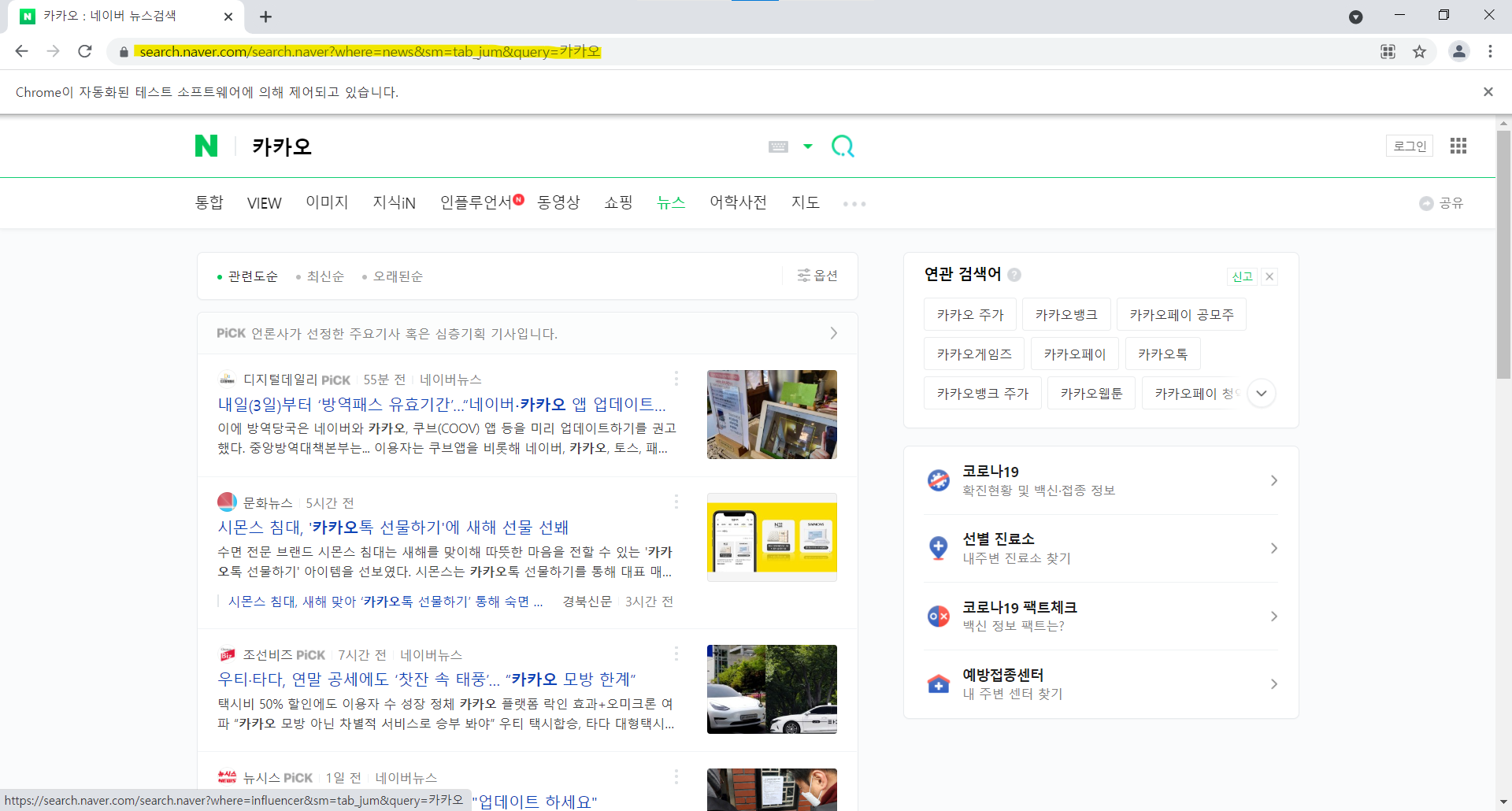Open 조선비즈 article menu dots

pyautogui.click(x=676, y=654)
